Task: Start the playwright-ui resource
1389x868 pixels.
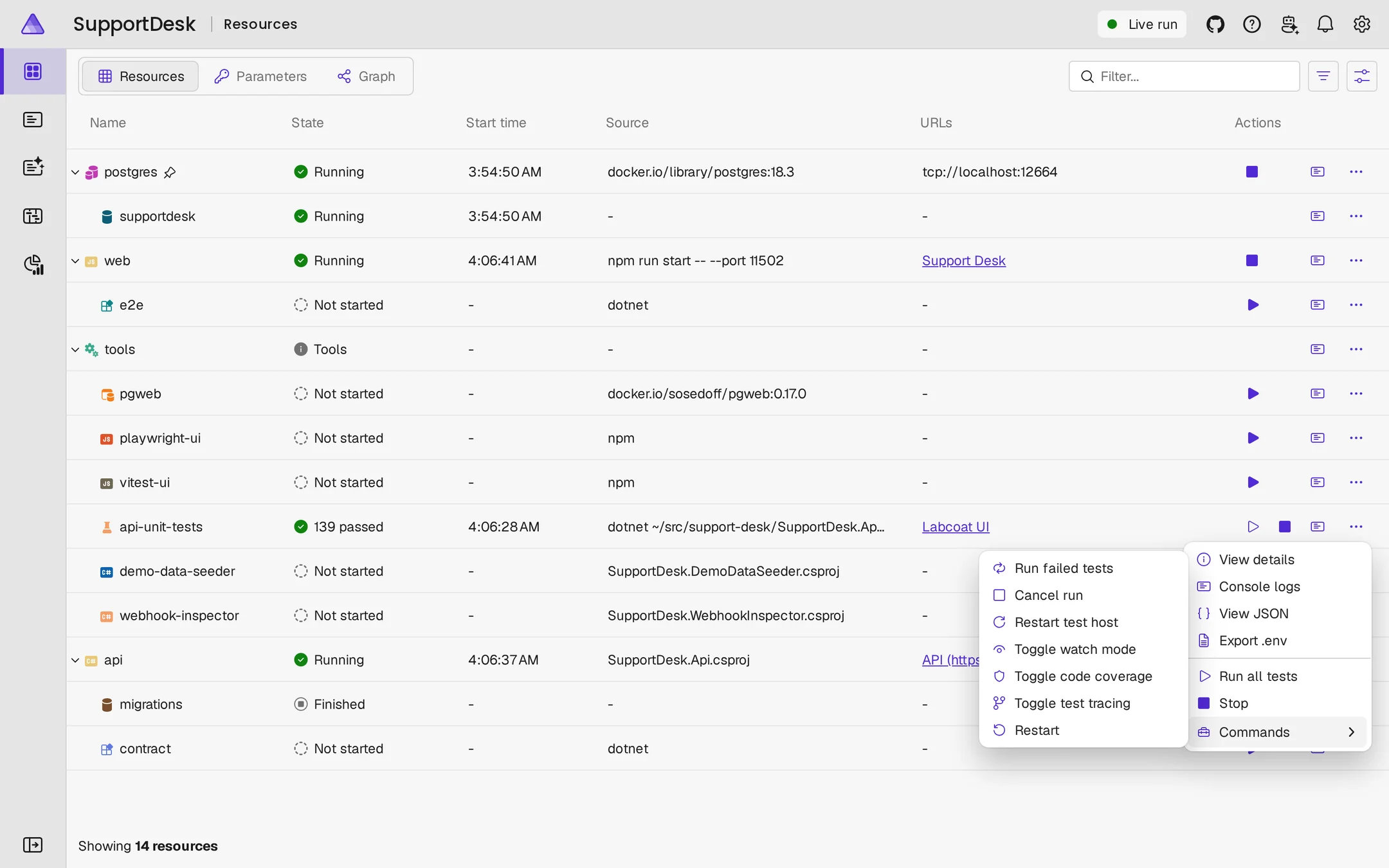Action: pos(1253,438)
